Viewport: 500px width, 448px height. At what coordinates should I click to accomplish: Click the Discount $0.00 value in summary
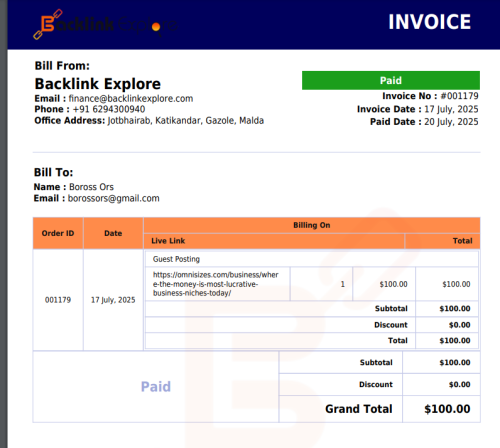coord(459,385)
